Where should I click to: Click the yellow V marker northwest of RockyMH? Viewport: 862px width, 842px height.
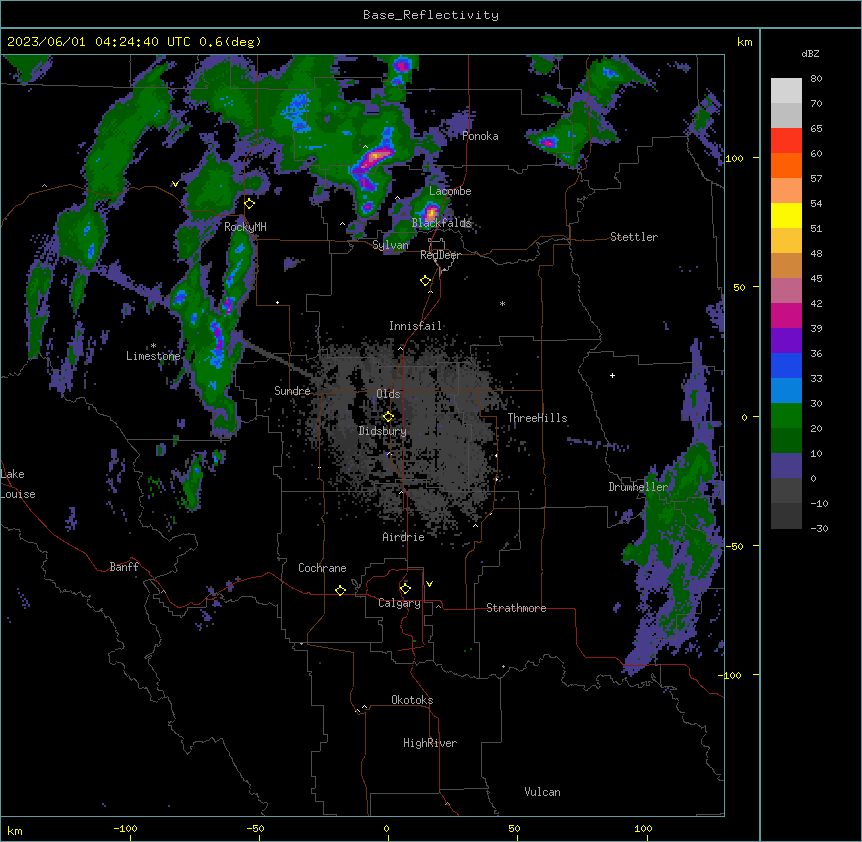[x=175, y=184]
